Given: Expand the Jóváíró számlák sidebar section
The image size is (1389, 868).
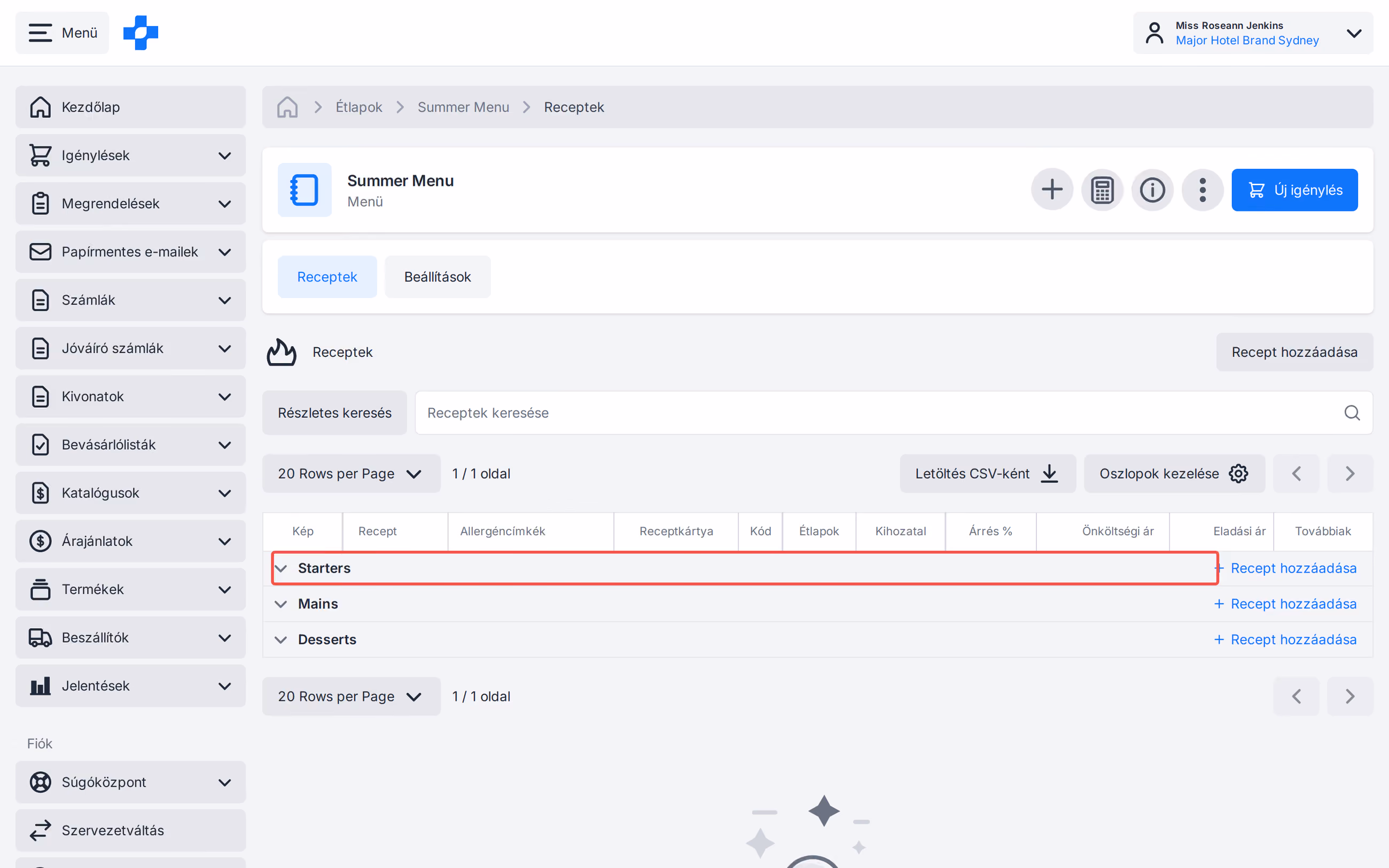Looking at the screenshot, I should click(x=130, y=348).
